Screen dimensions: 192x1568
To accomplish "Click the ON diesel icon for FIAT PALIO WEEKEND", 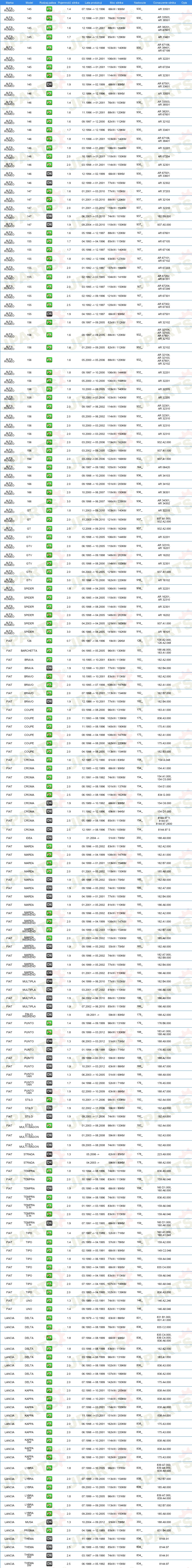I will (49, 1015).
